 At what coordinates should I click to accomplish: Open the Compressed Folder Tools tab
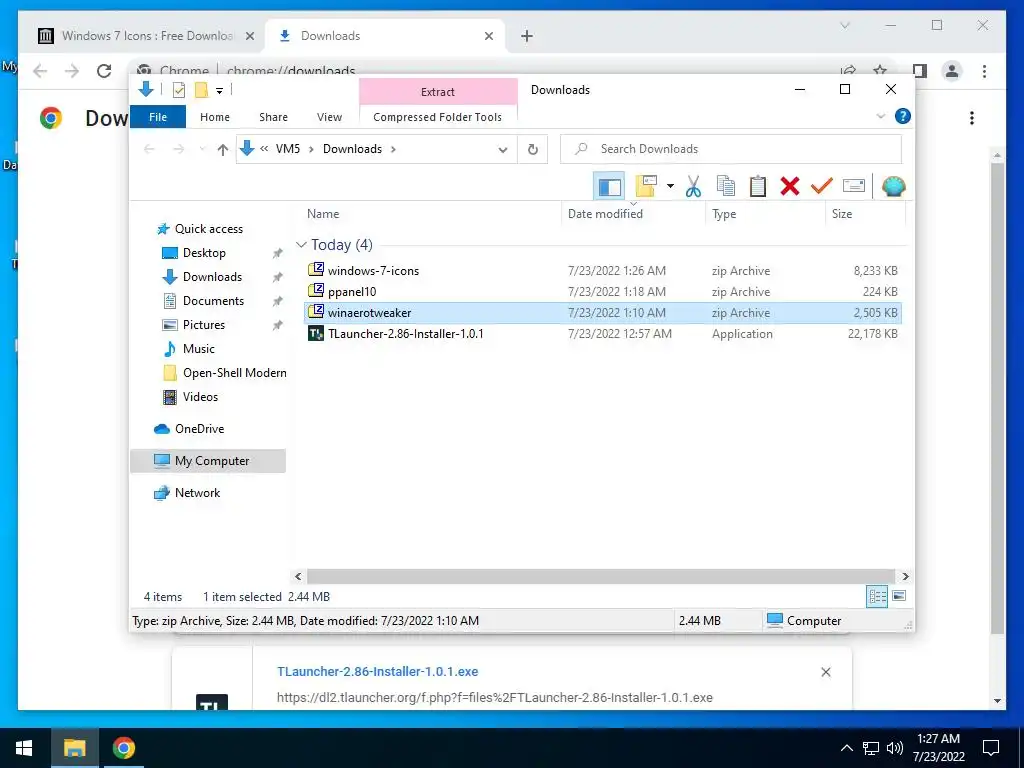(438, 117)
